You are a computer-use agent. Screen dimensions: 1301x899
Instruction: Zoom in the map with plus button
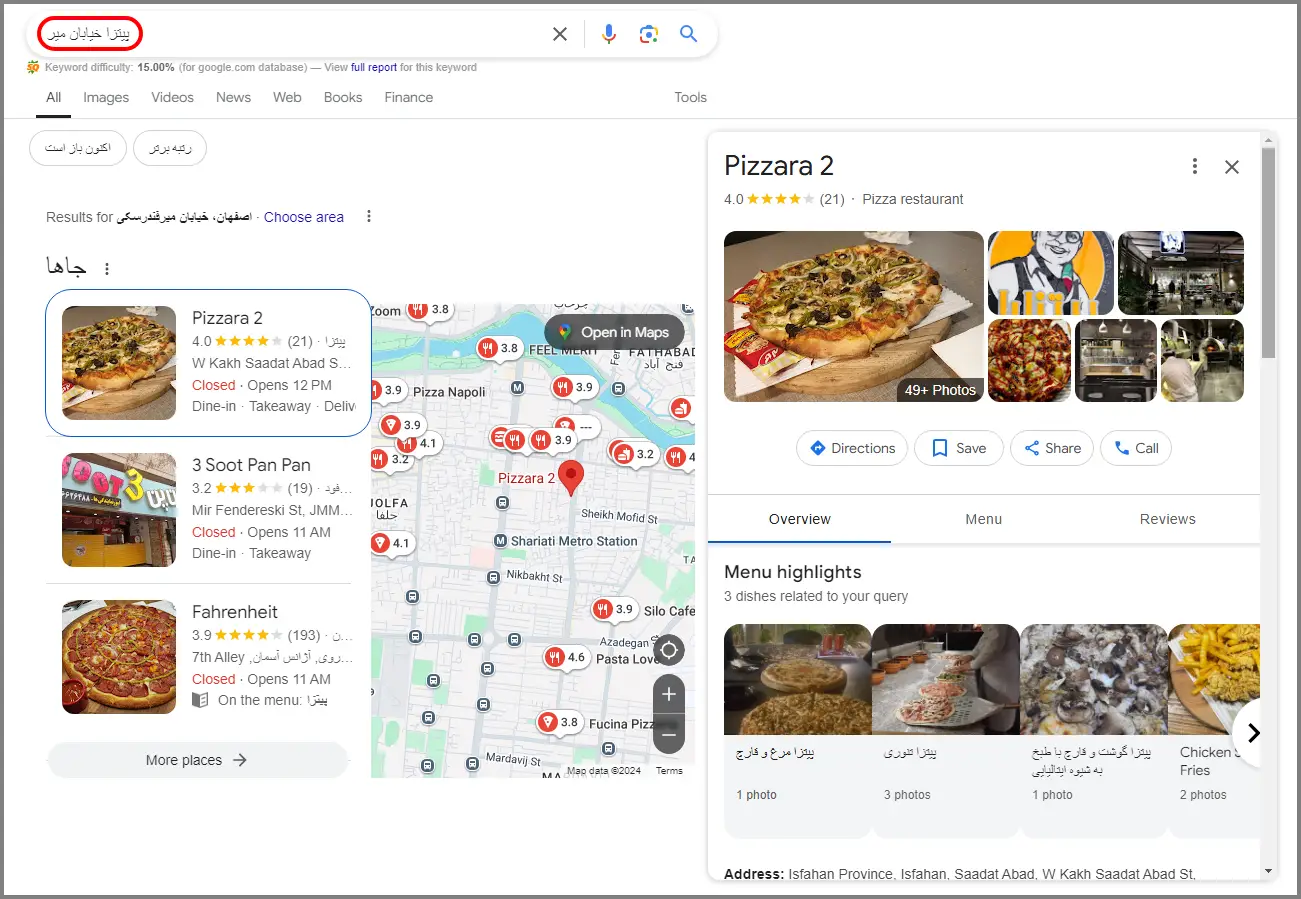point(669,694)
